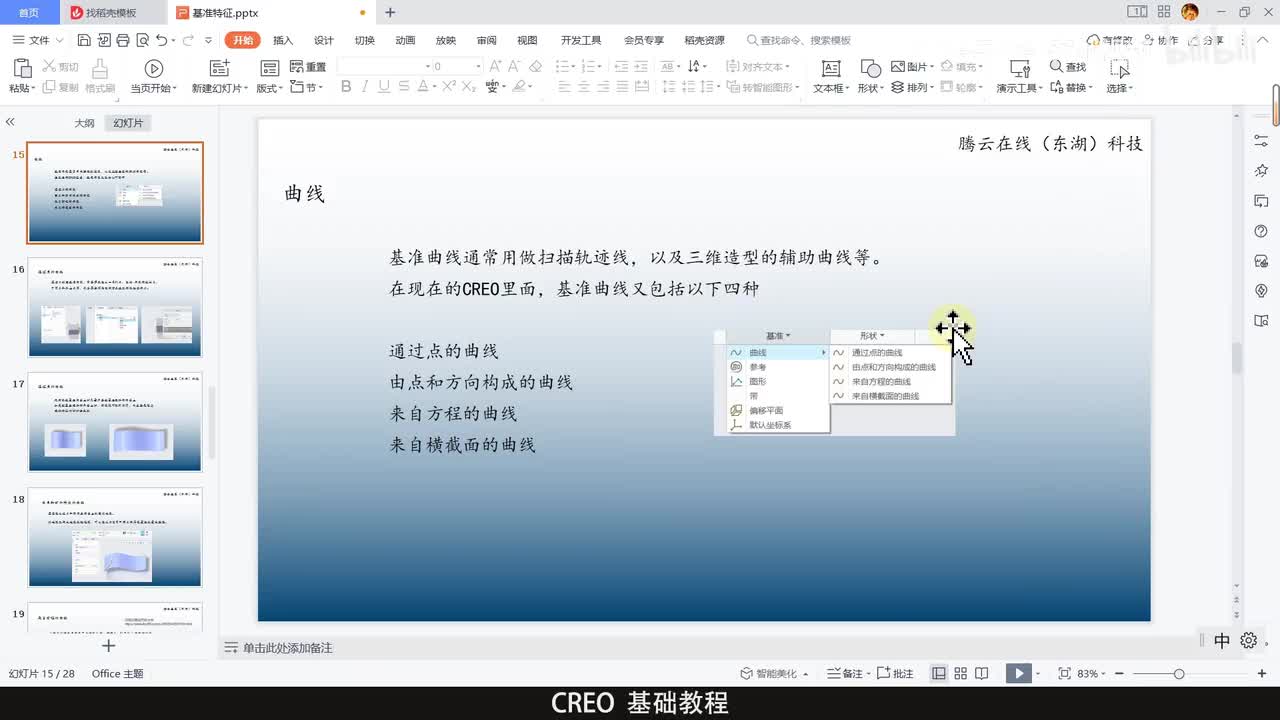Click the Find (查找) button
This screenshot has height=720, width=1280.
[x=1067, y=67]
